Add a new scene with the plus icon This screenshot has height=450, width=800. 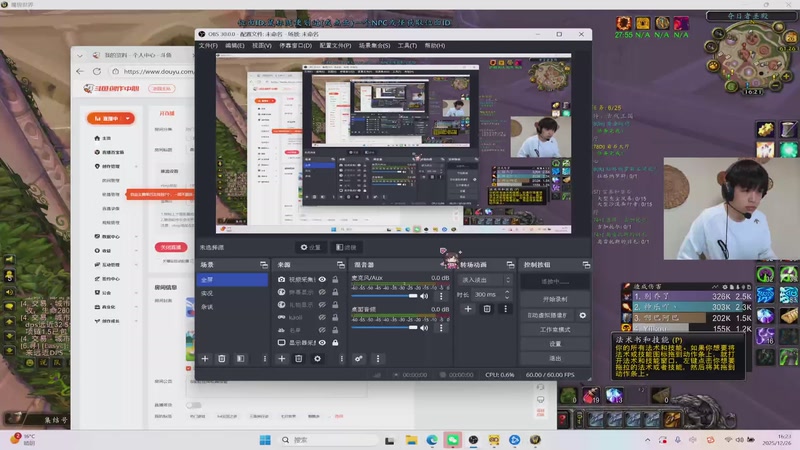[205, 358]
